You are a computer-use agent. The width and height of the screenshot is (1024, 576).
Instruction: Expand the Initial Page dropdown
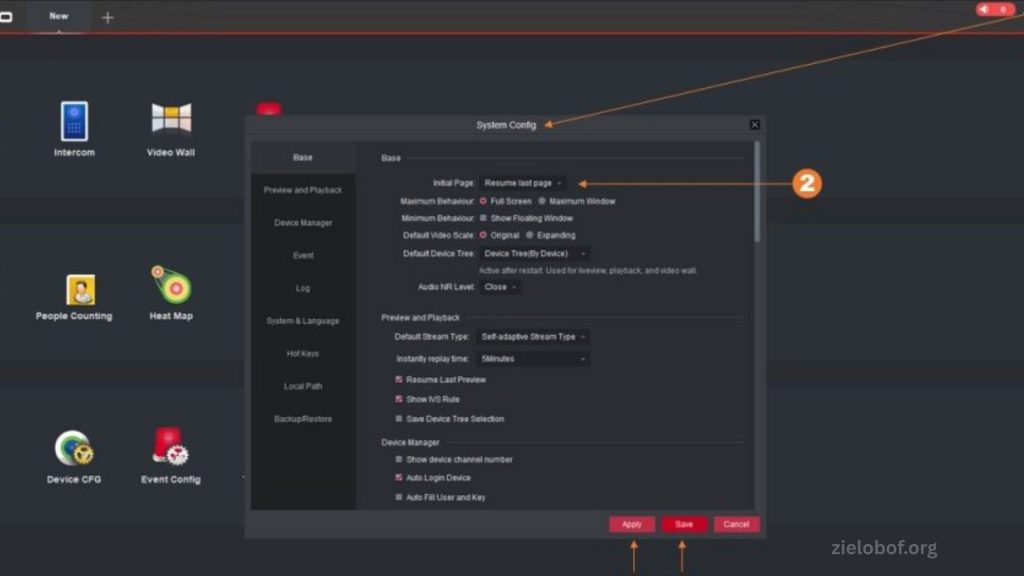[523, 183]
